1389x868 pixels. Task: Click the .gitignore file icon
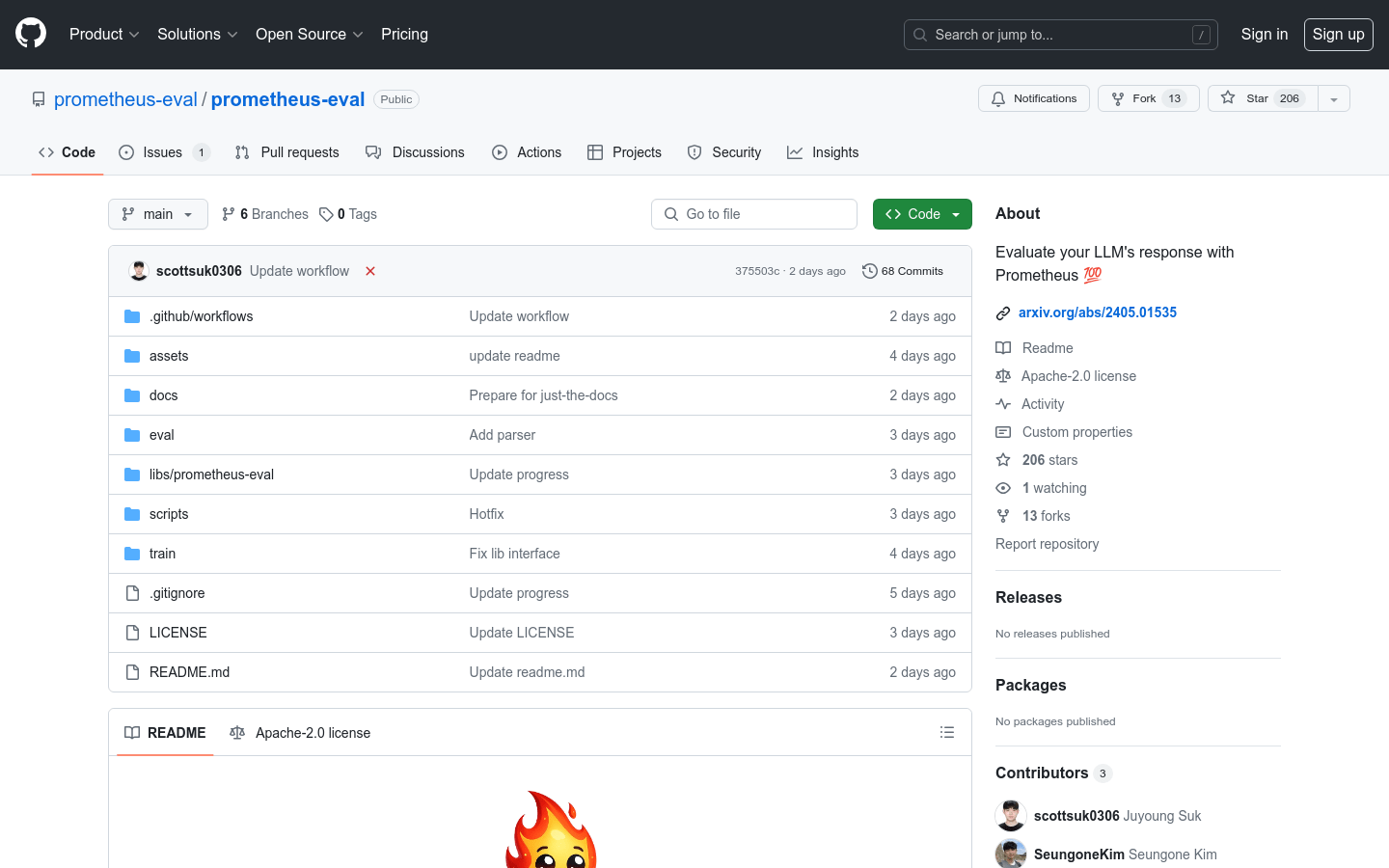[x=132, y=593]
